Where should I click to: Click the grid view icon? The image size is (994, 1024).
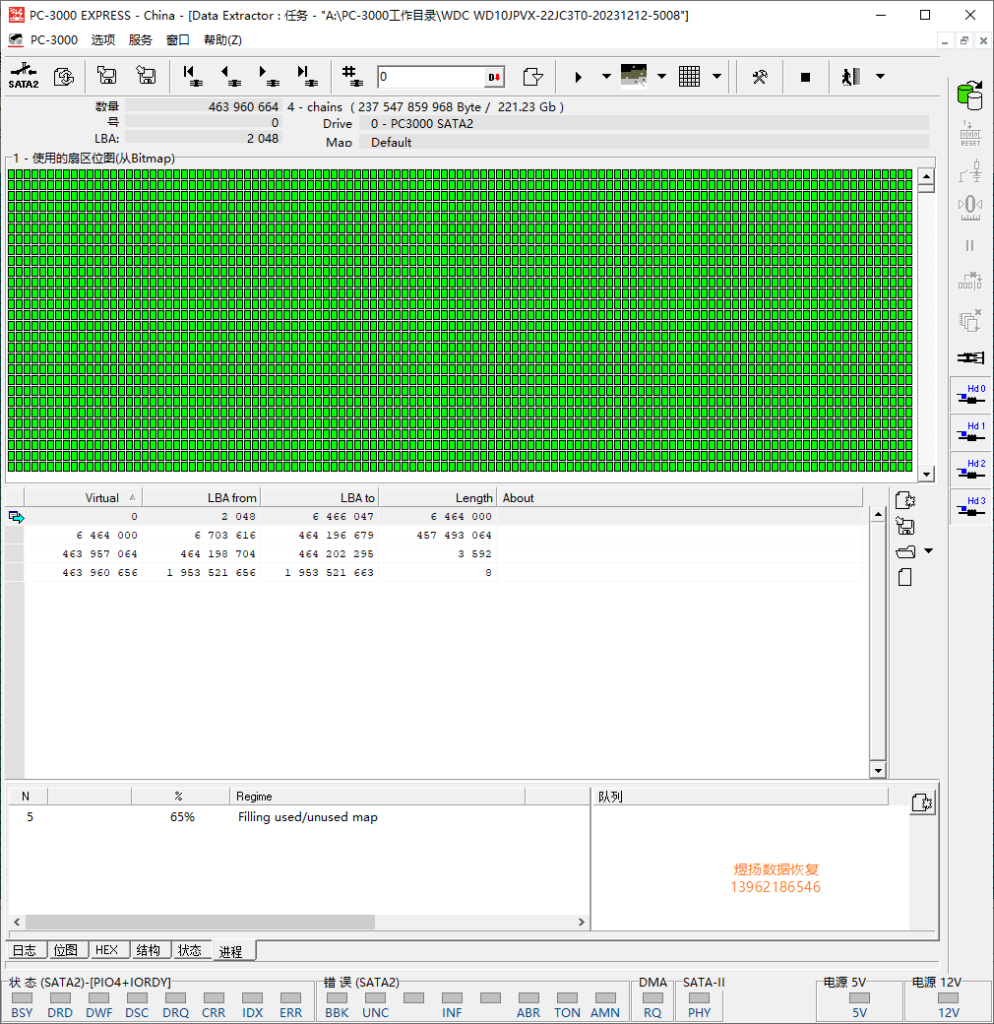point(689,76)
